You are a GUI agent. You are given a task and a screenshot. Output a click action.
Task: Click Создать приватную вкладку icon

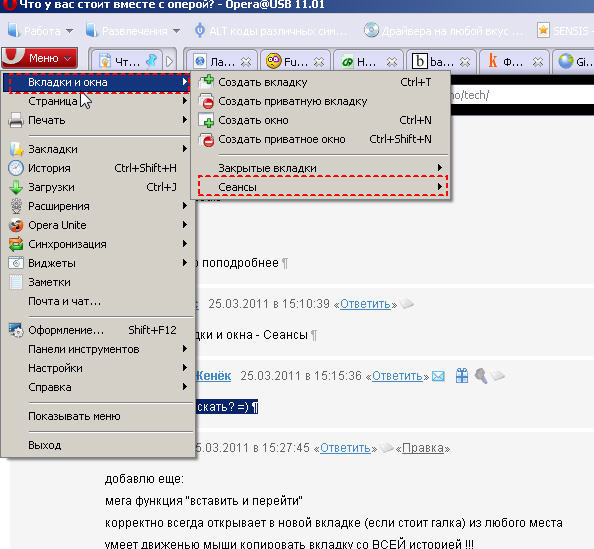[x=207, y=101]
